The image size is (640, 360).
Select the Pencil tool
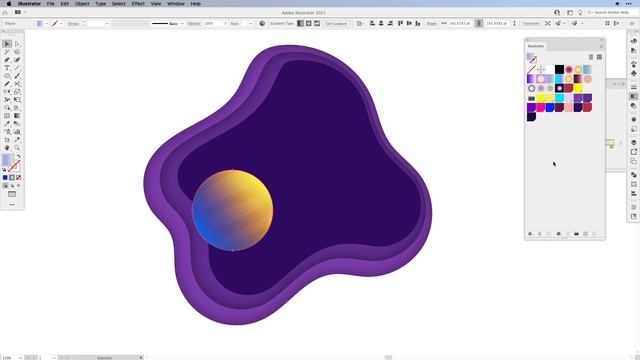(7, 84)
